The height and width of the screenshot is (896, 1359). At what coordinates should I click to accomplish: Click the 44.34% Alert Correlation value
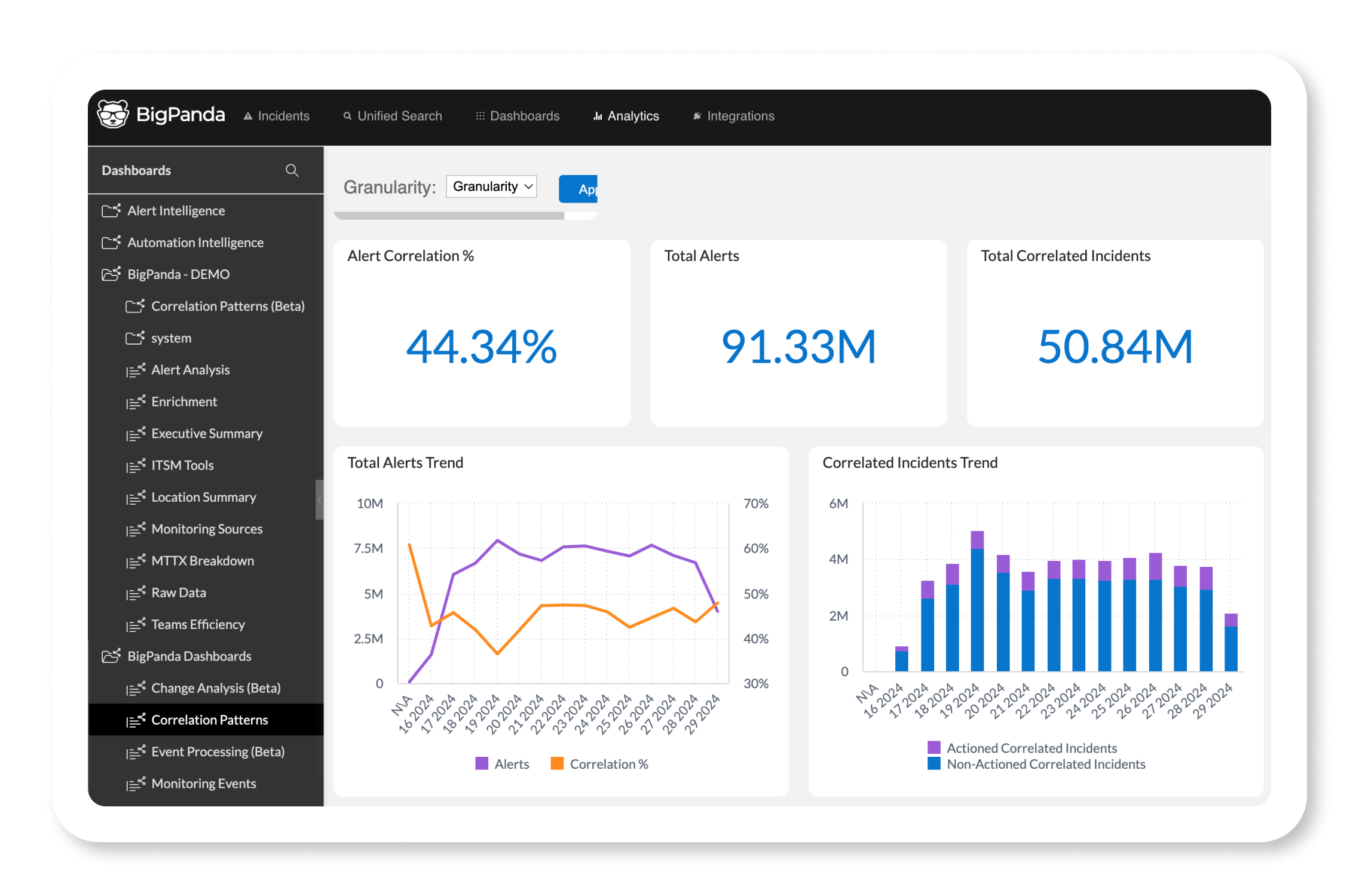482,346
